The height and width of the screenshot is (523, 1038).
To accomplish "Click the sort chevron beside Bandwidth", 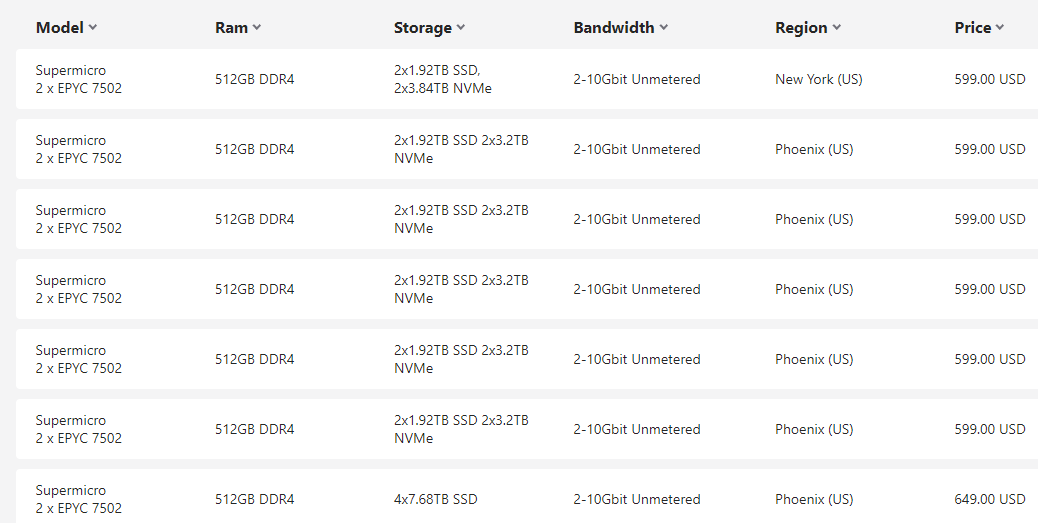I will [664, 28].
